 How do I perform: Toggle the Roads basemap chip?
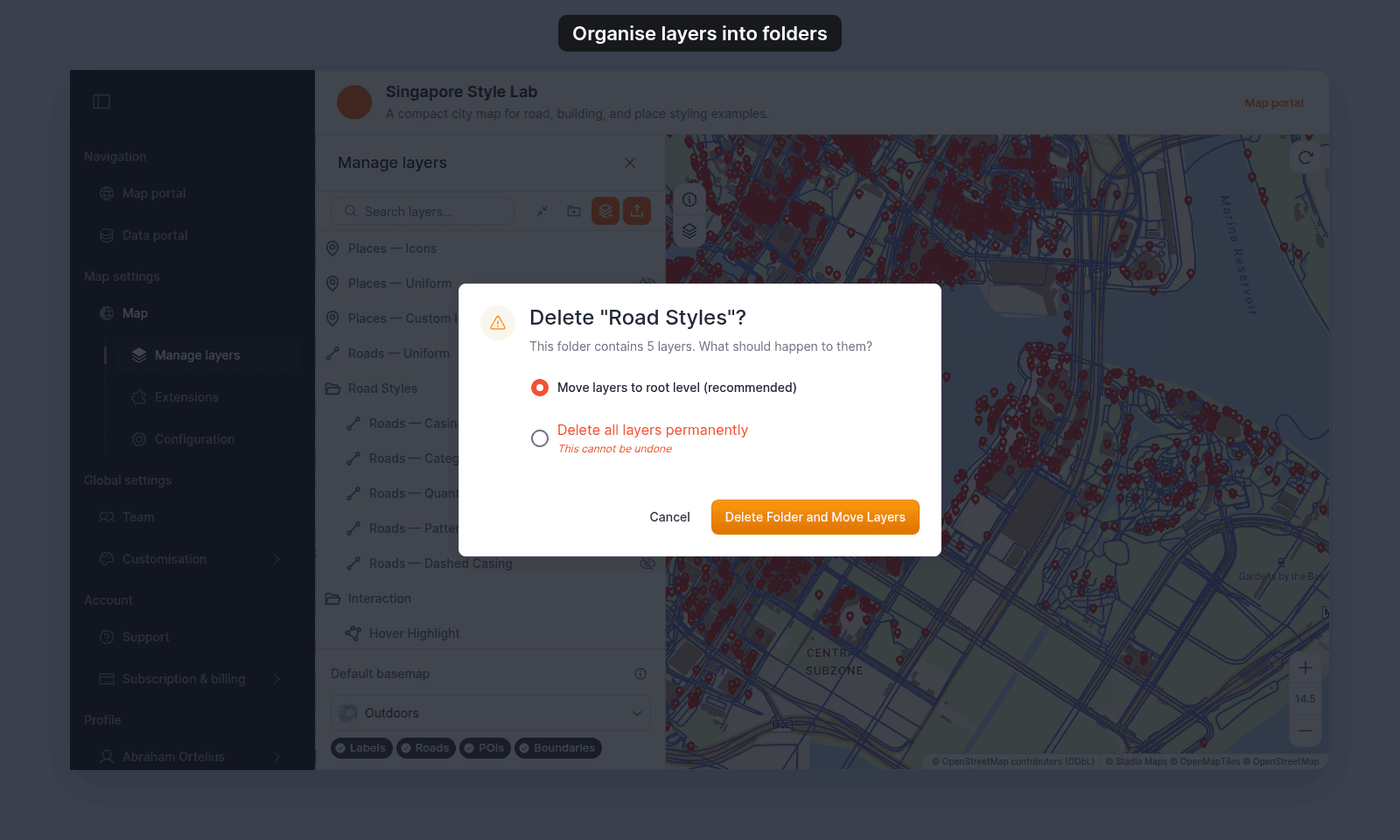(426, 748)
